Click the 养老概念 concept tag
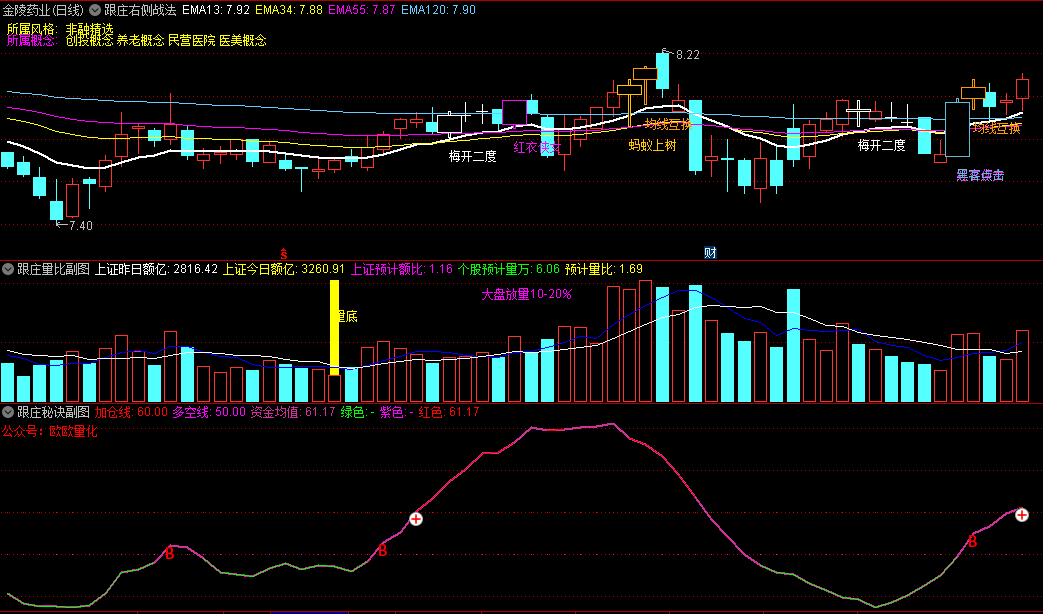 click(x=140, y=41)
